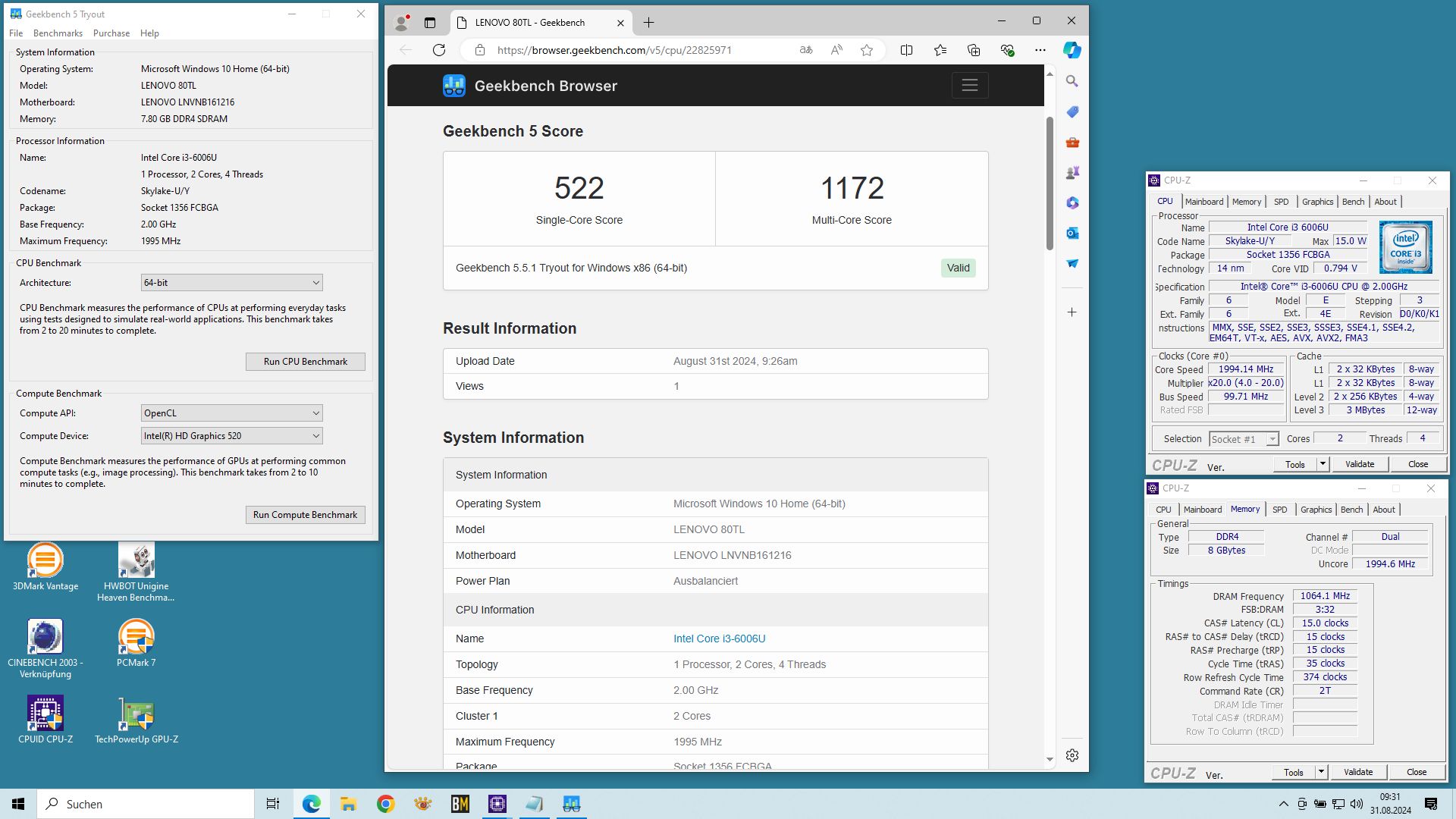Open Edge browser essentials icon

(x=1007, y=50)
